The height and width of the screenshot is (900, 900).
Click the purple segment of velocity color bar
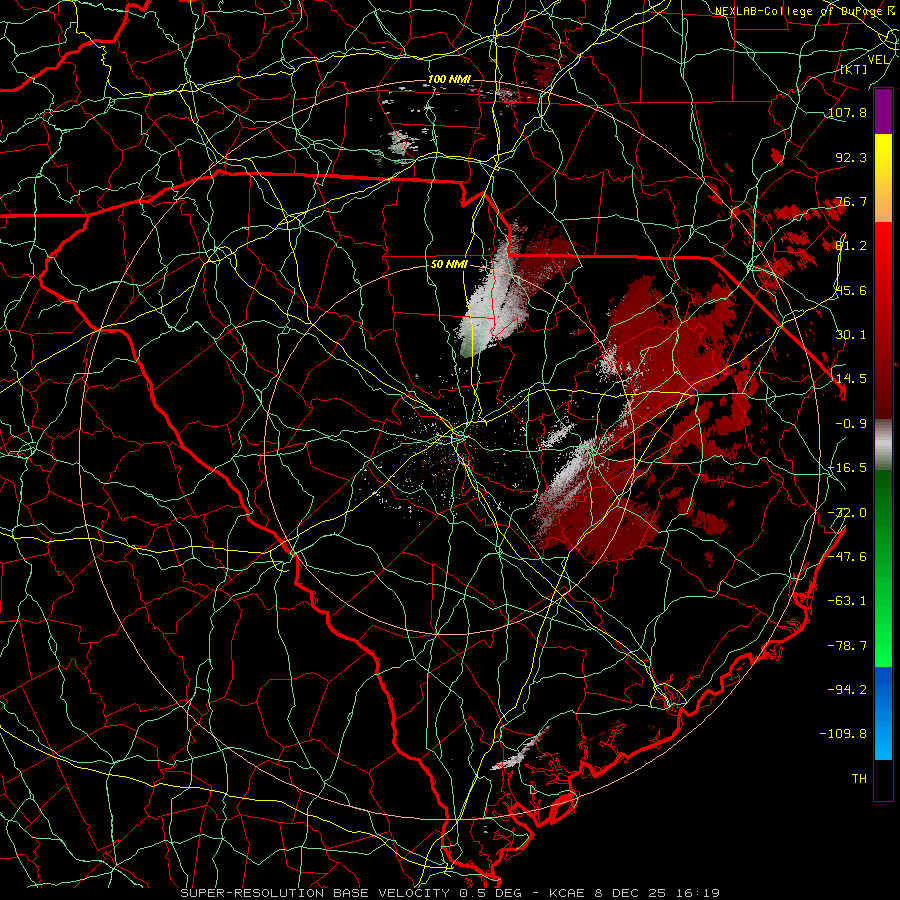pyautogui.click(x=883, y=111)
